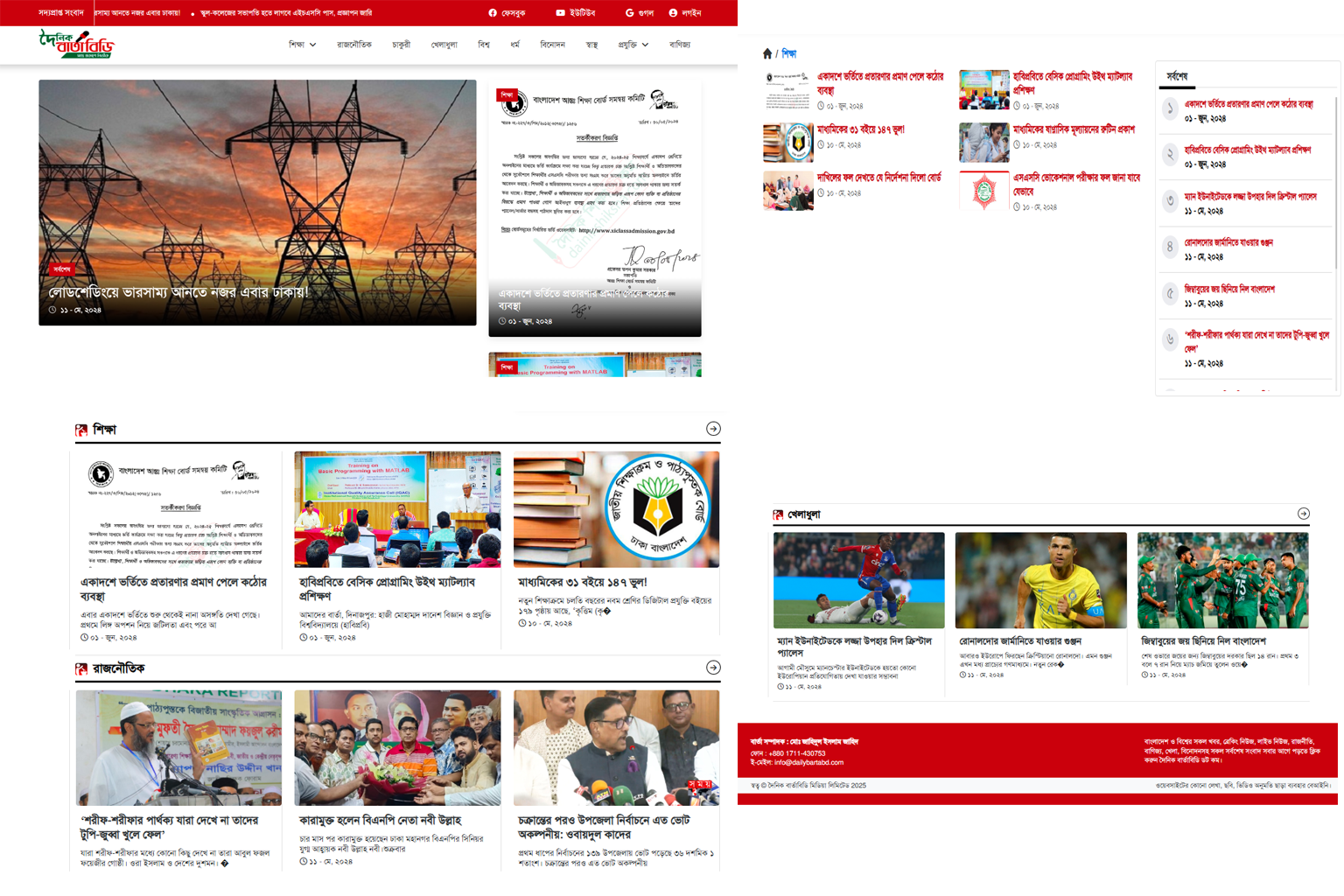Click the arrow icon beside খেলাধুলা section heading
Screen dimensions: 1344x896
[x=1303, y=514]
